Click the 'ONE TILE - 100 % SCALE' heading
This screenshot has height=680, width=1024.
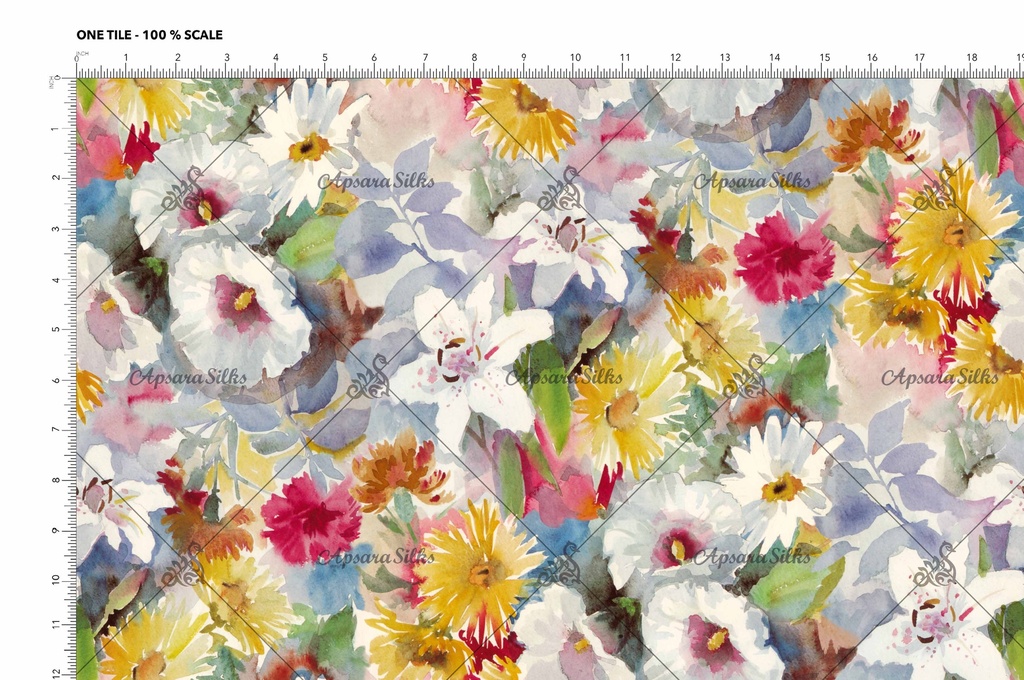pyautogui.click(x=149, y=35)
